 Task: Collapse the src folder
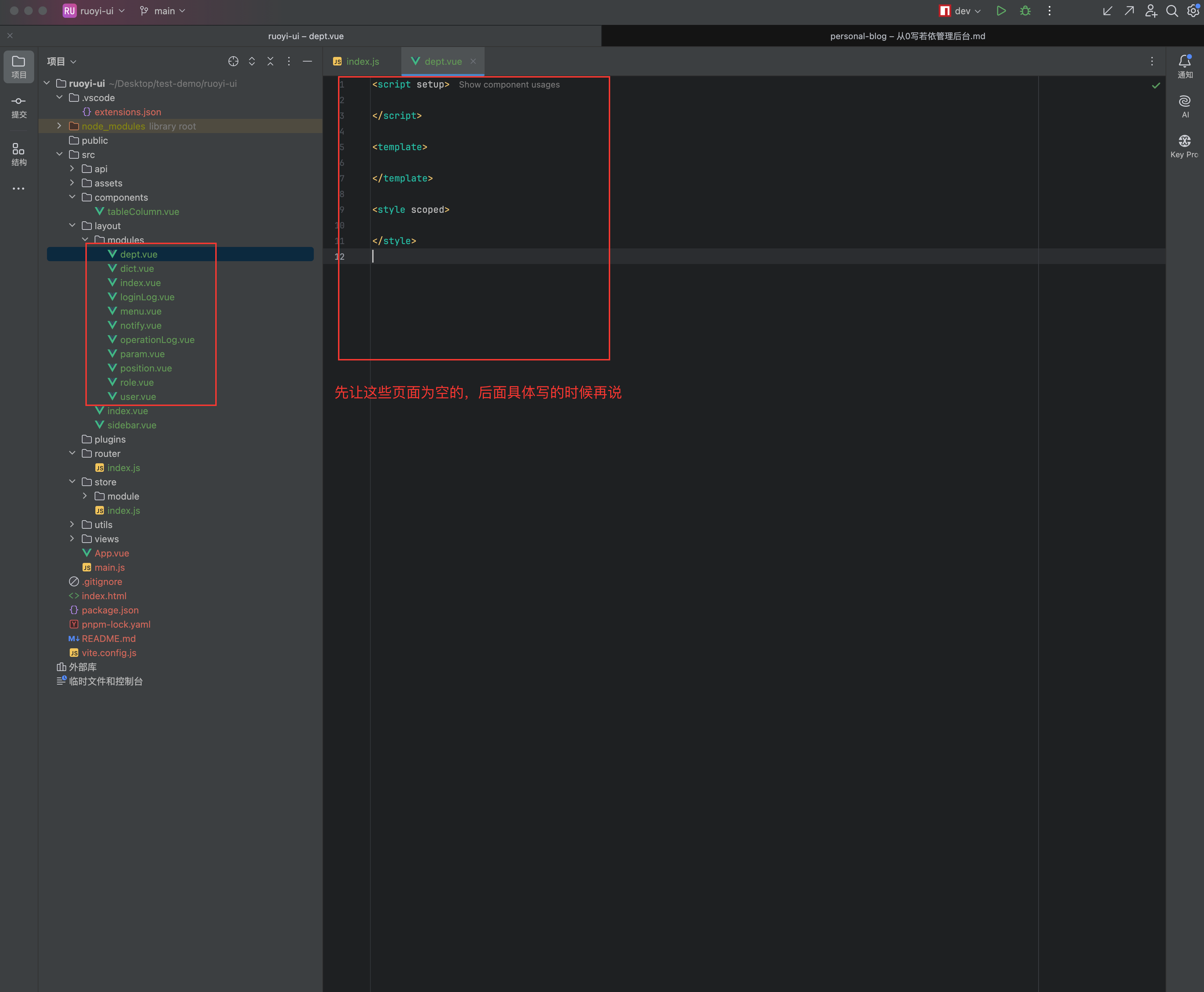(59, 154)
